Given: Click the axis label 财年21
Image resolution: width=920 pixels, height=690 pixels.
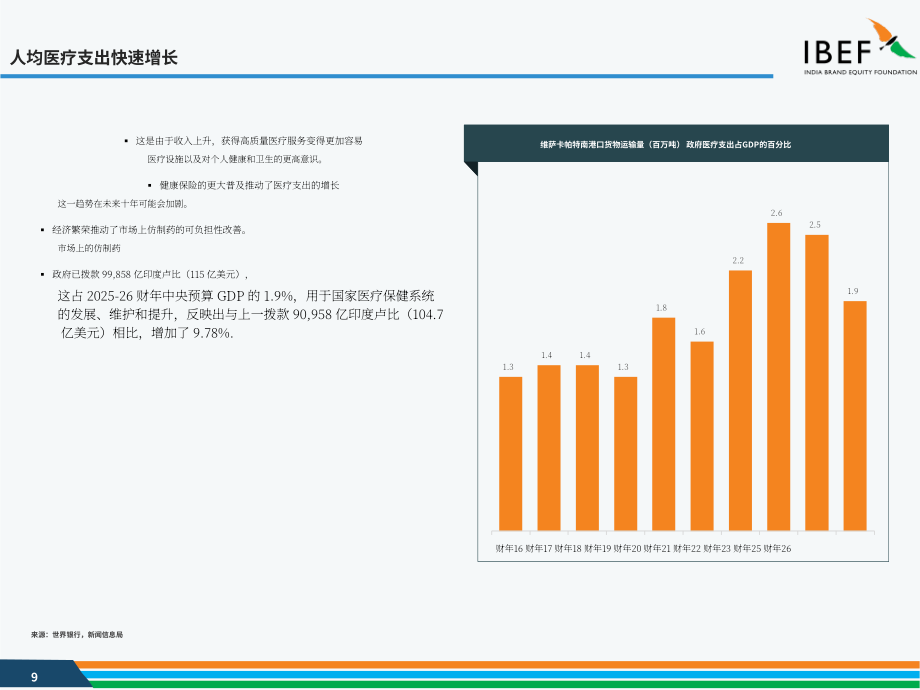Looking at the screenshot, I should point(657,549).
